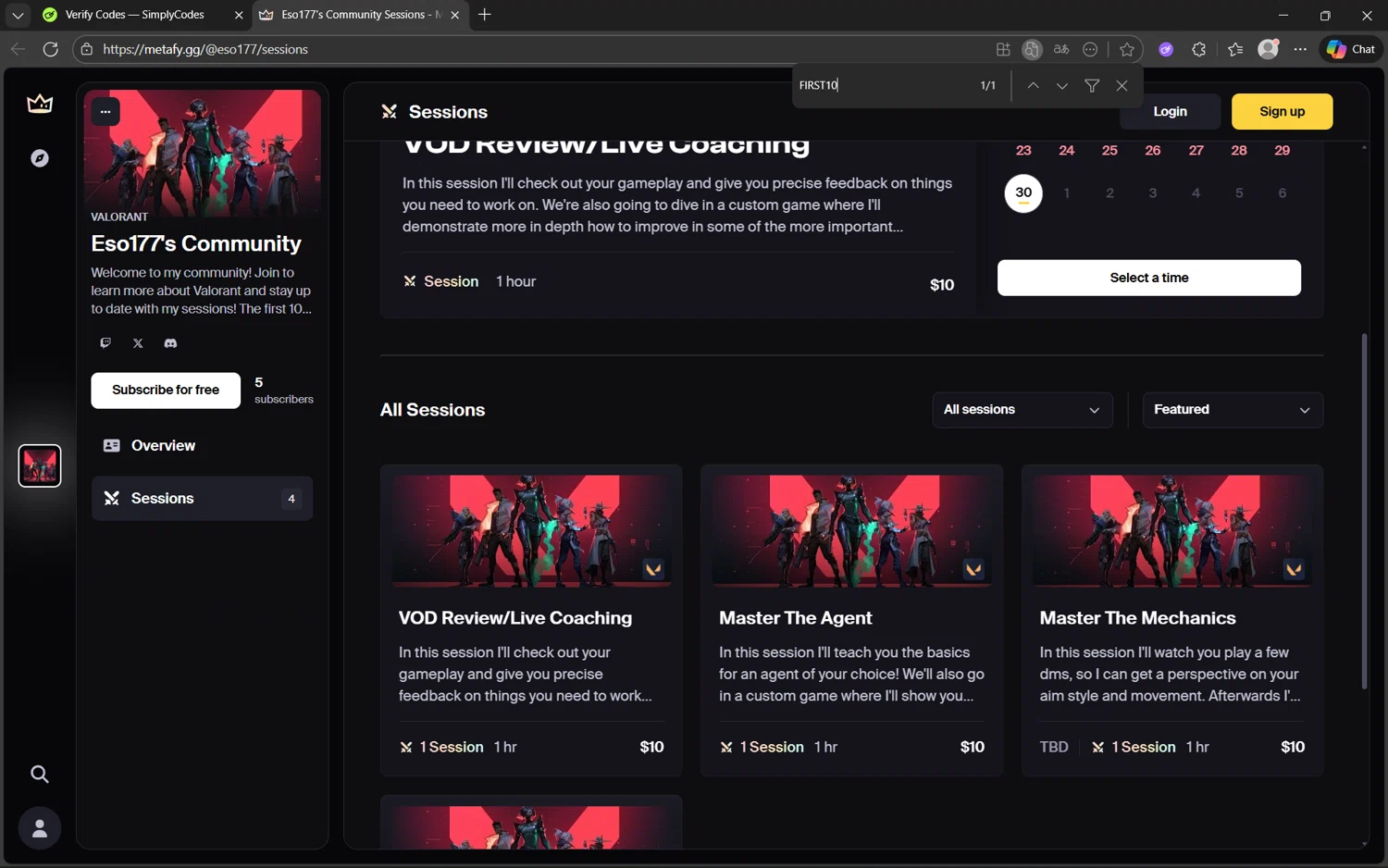Image resolution: width=1388 pixels, height=868 pixels.
Task: Click the purple extension icon in toolbar
Action: (x=1166, y=49)
